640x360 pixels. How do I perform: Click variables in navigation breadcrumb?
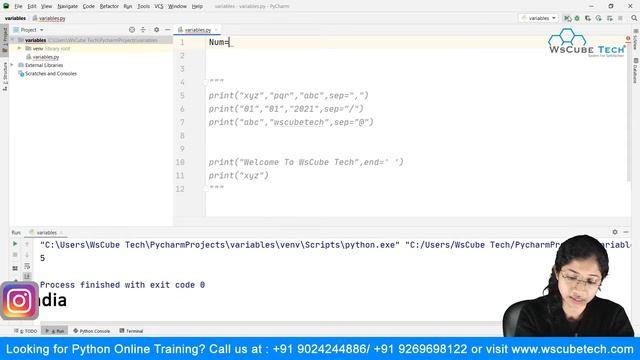coord(15,18)
